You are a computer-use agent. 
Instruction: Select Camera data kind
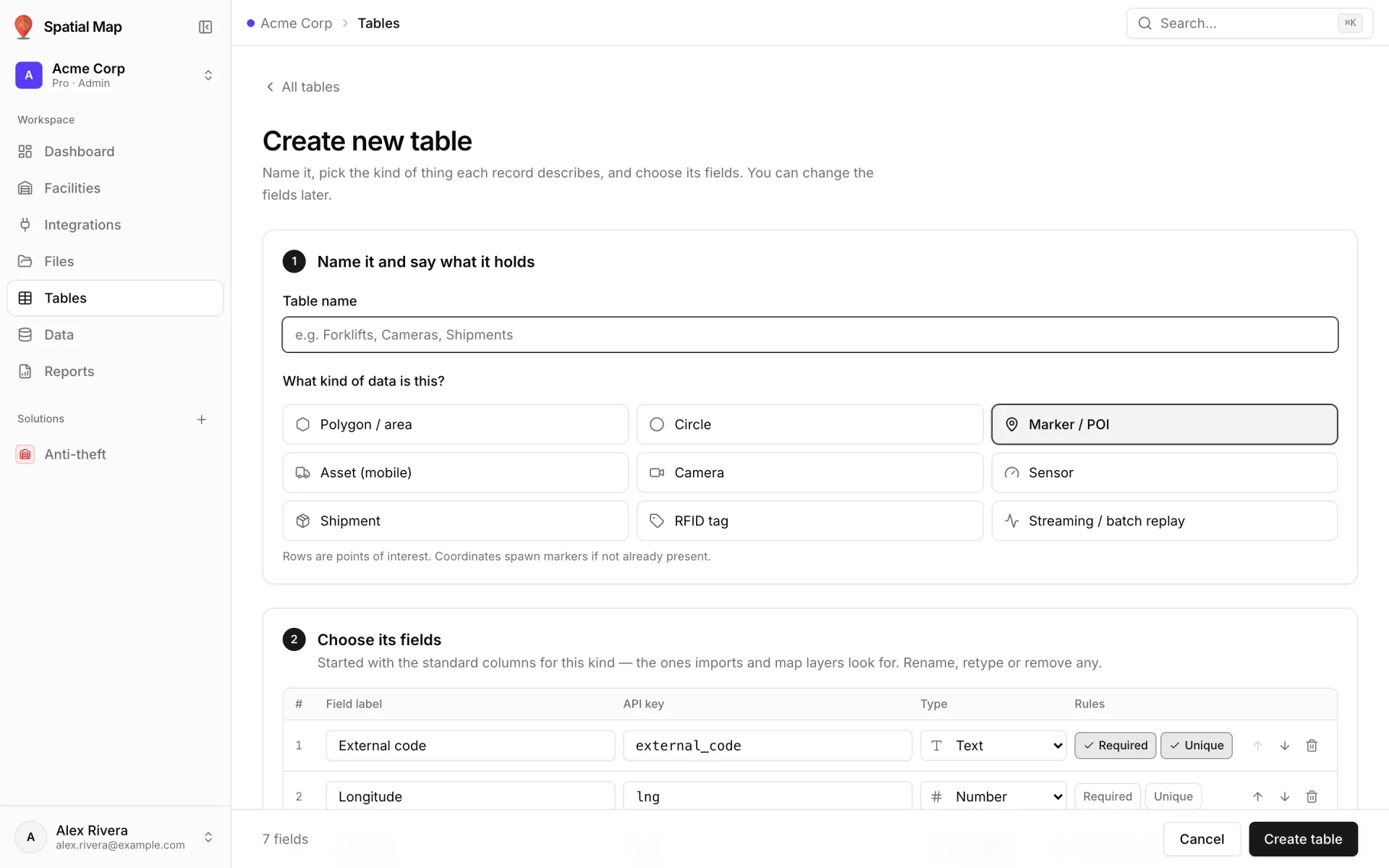810,472
